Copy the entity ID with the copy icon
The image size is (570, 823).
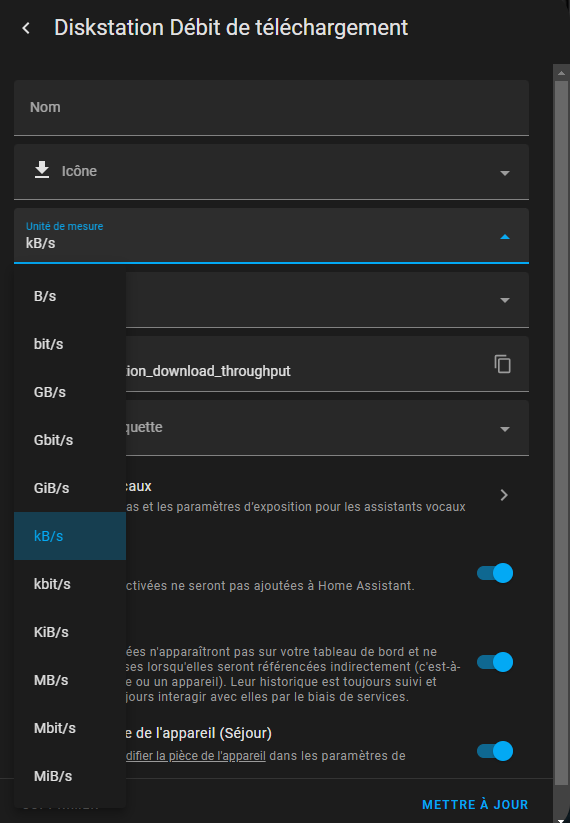[x=502, y=364]
